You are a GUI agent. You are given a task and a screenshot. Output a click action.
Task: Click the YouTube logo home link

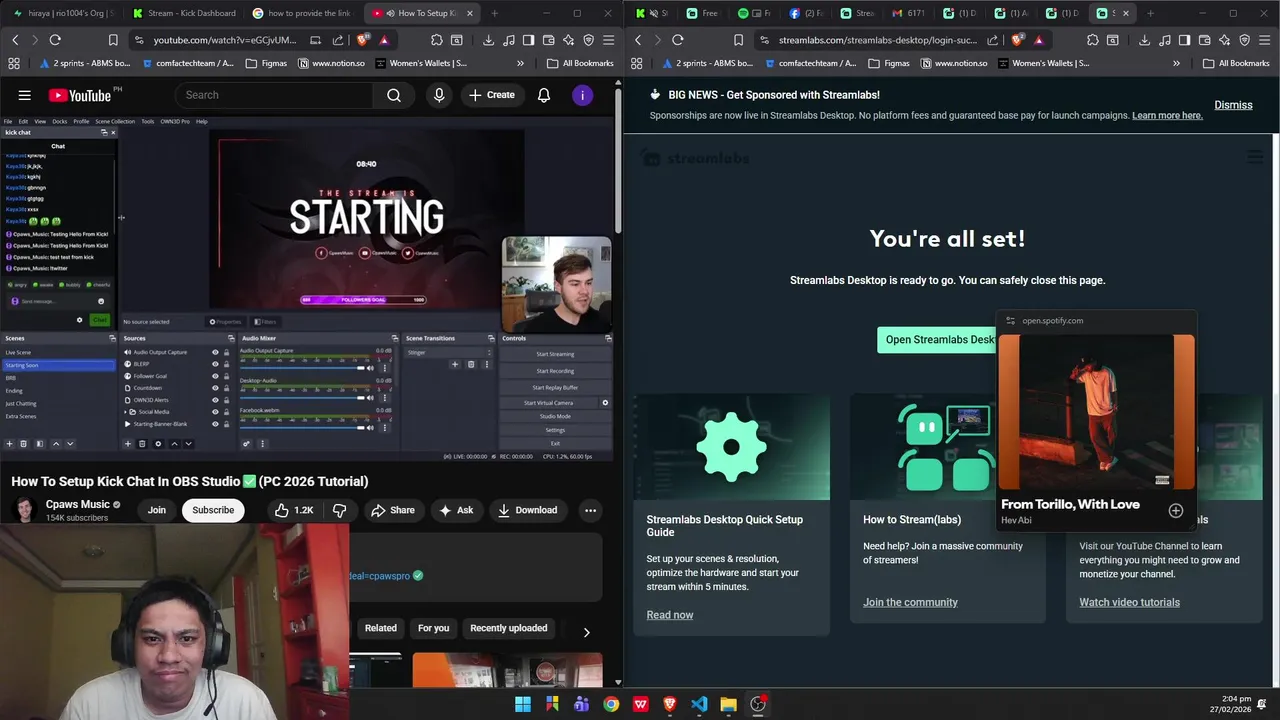(x=79, y=95)
